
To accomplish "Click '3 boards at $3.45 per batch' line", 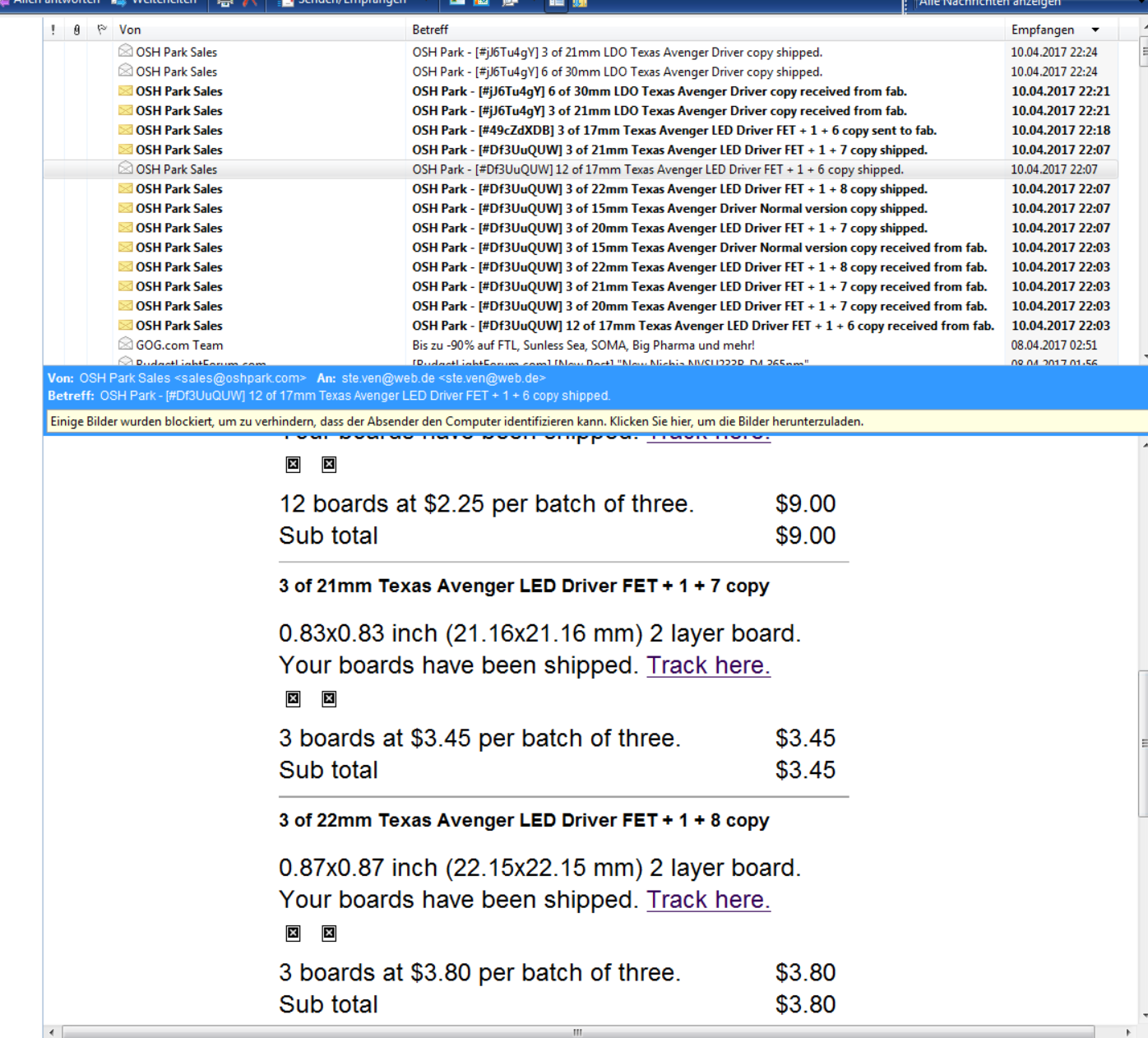I will [479, 738].
